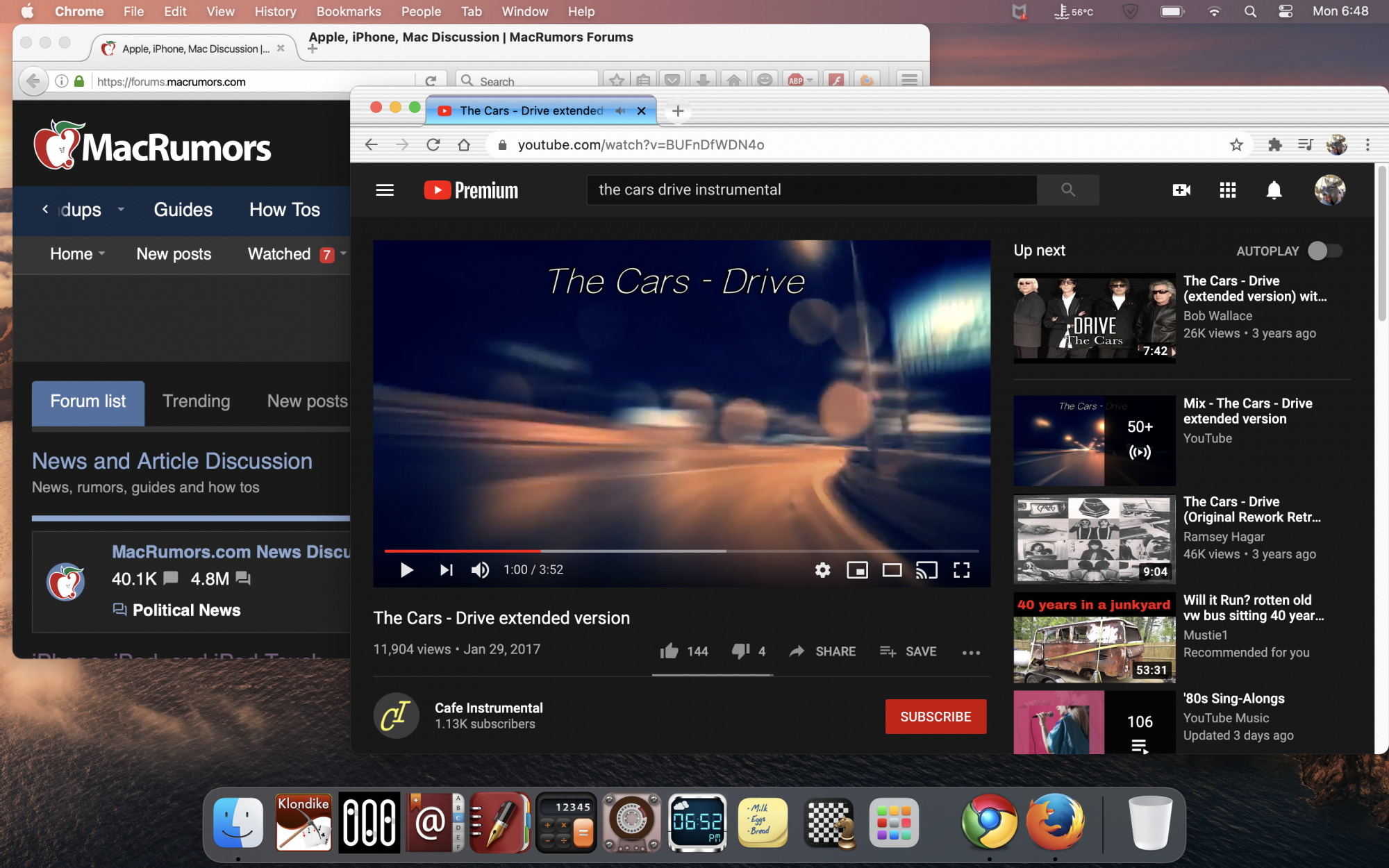Click the YouTube settings gear icon
Image resolution: width=1389 pixels, height=868 pixels.
point(822,570)
